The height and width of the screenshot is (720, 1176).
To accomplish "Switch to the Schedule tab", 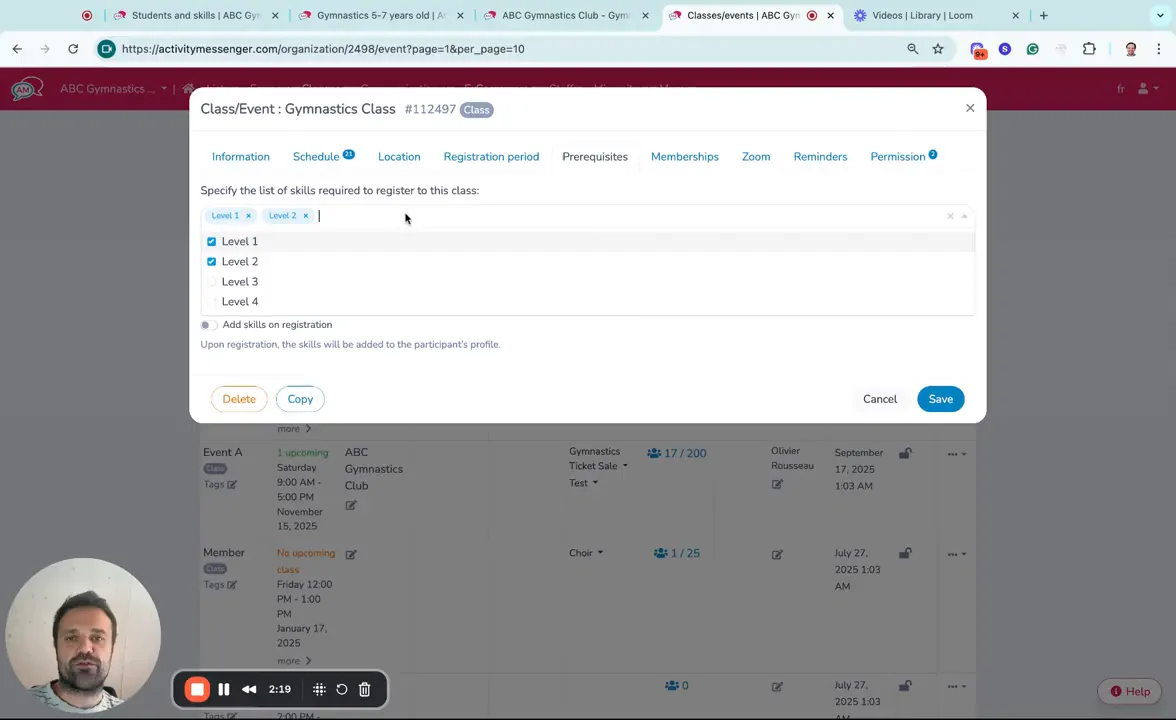I will 316,157.
